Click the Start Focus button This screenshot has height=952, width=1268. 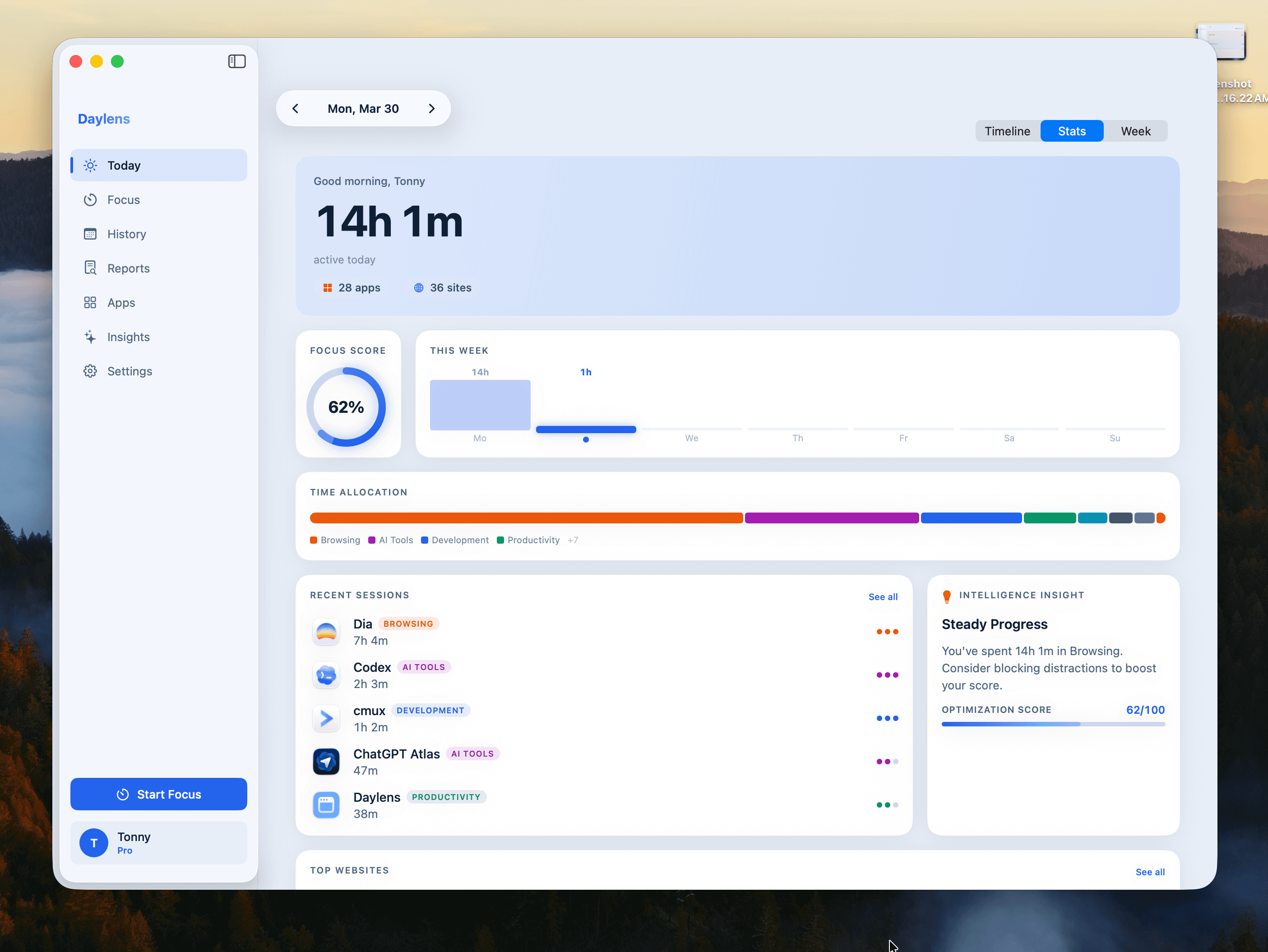click(158, 795)
